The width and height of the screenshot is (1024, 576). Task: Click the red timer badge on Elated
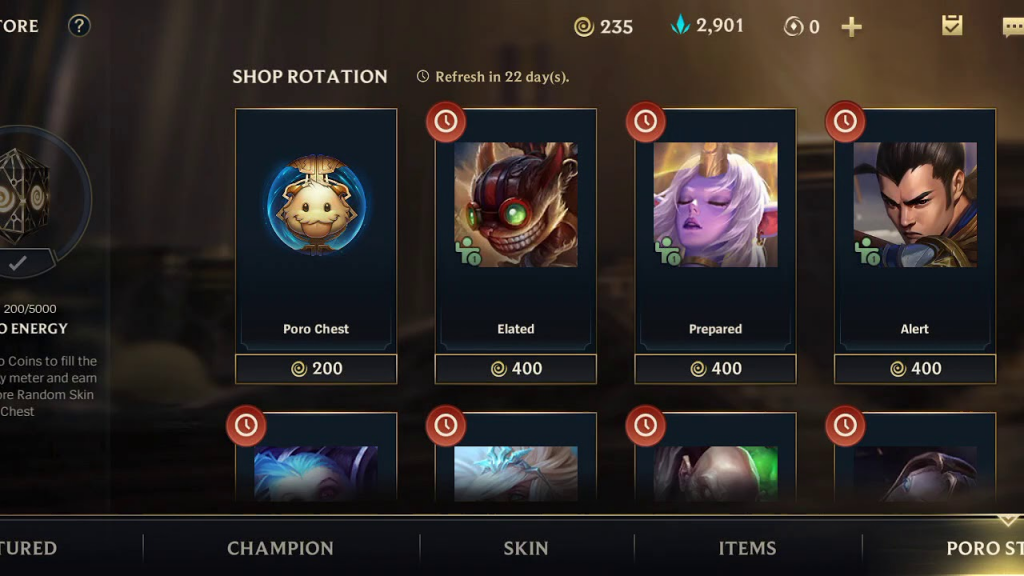(446, 121)
